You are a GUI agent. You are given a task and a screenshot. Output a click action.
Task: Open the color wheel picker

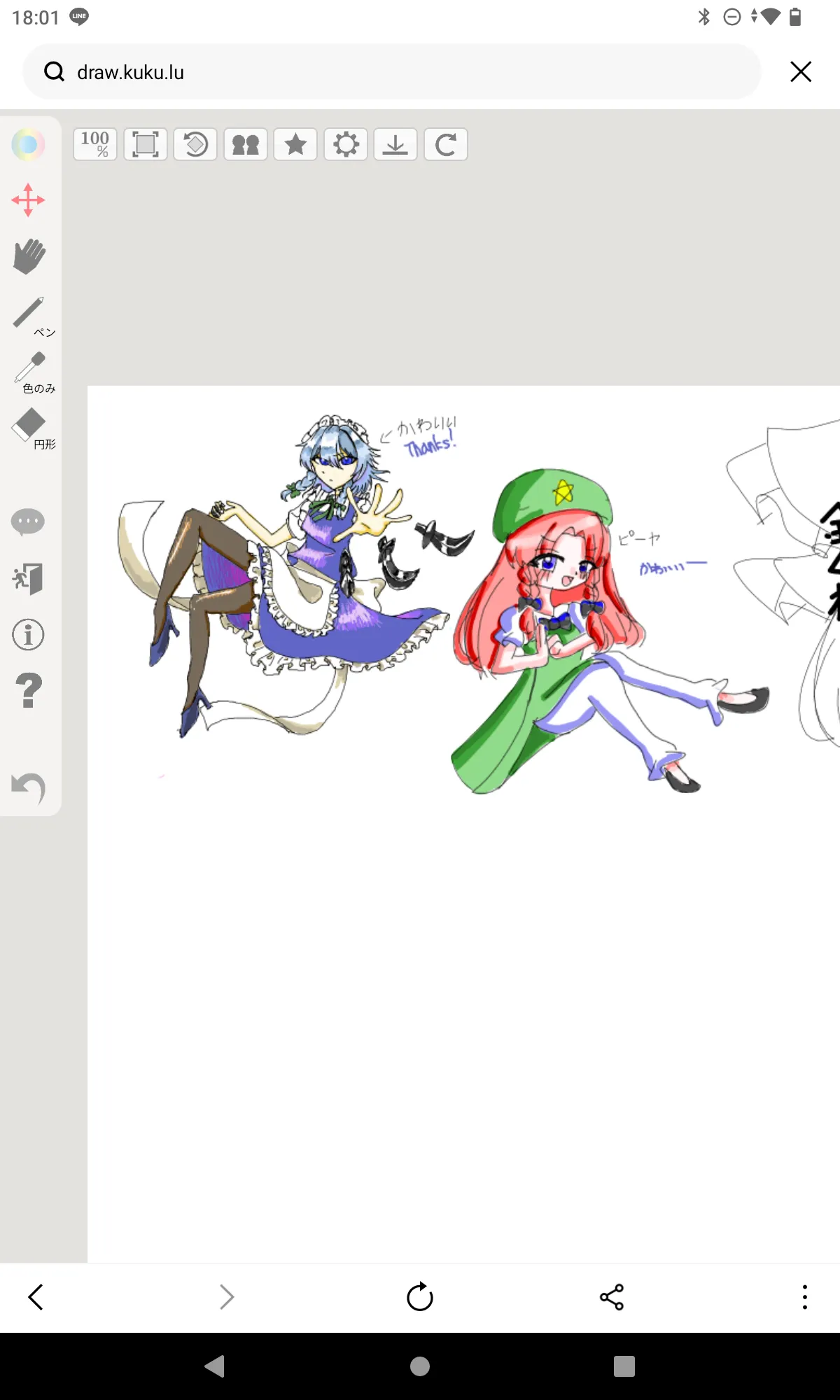tap(28, 144)
